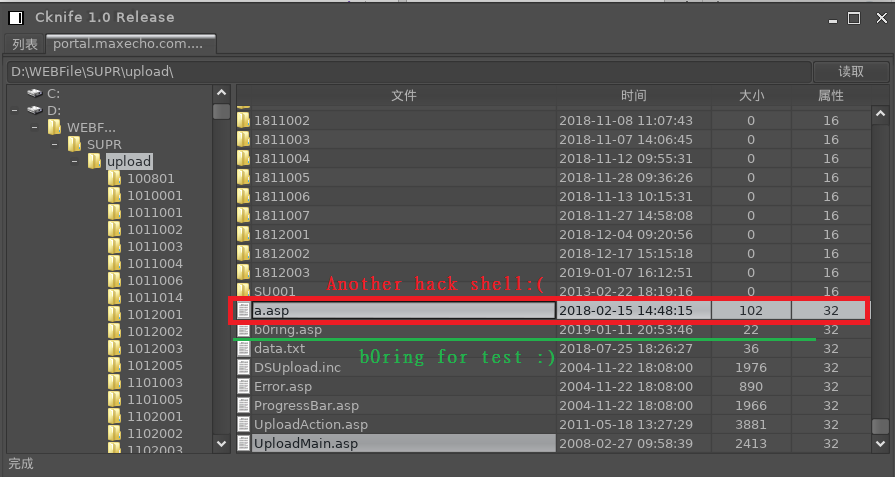Click folder icon of 1811002 in file list
895x477 pixels.
pos(244,120)
